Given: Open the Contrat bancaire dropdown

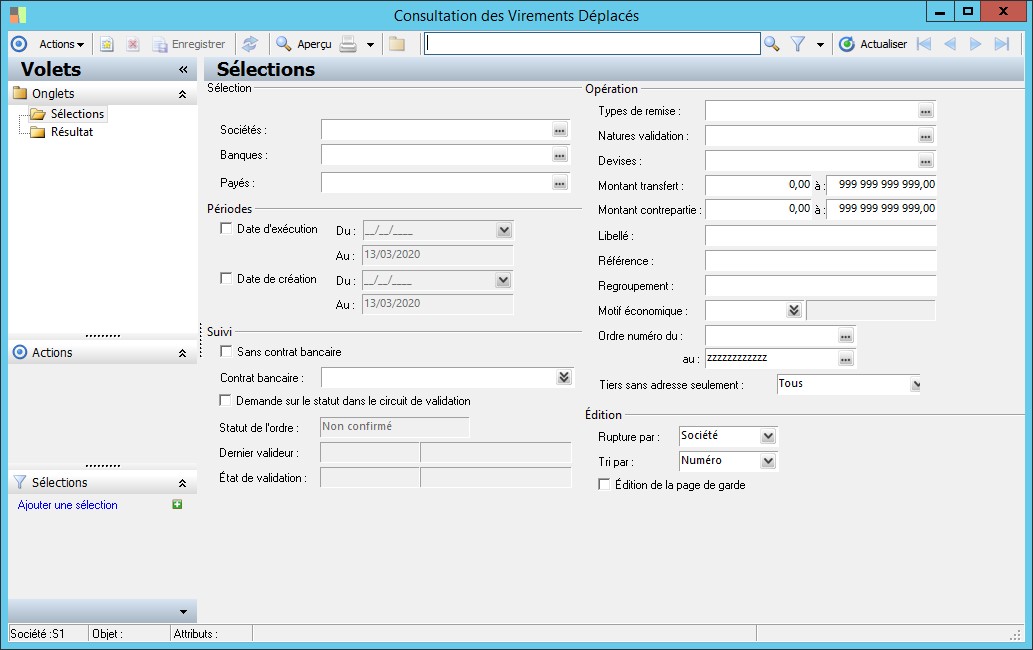Looking at the screenshot, I should 564,377.
